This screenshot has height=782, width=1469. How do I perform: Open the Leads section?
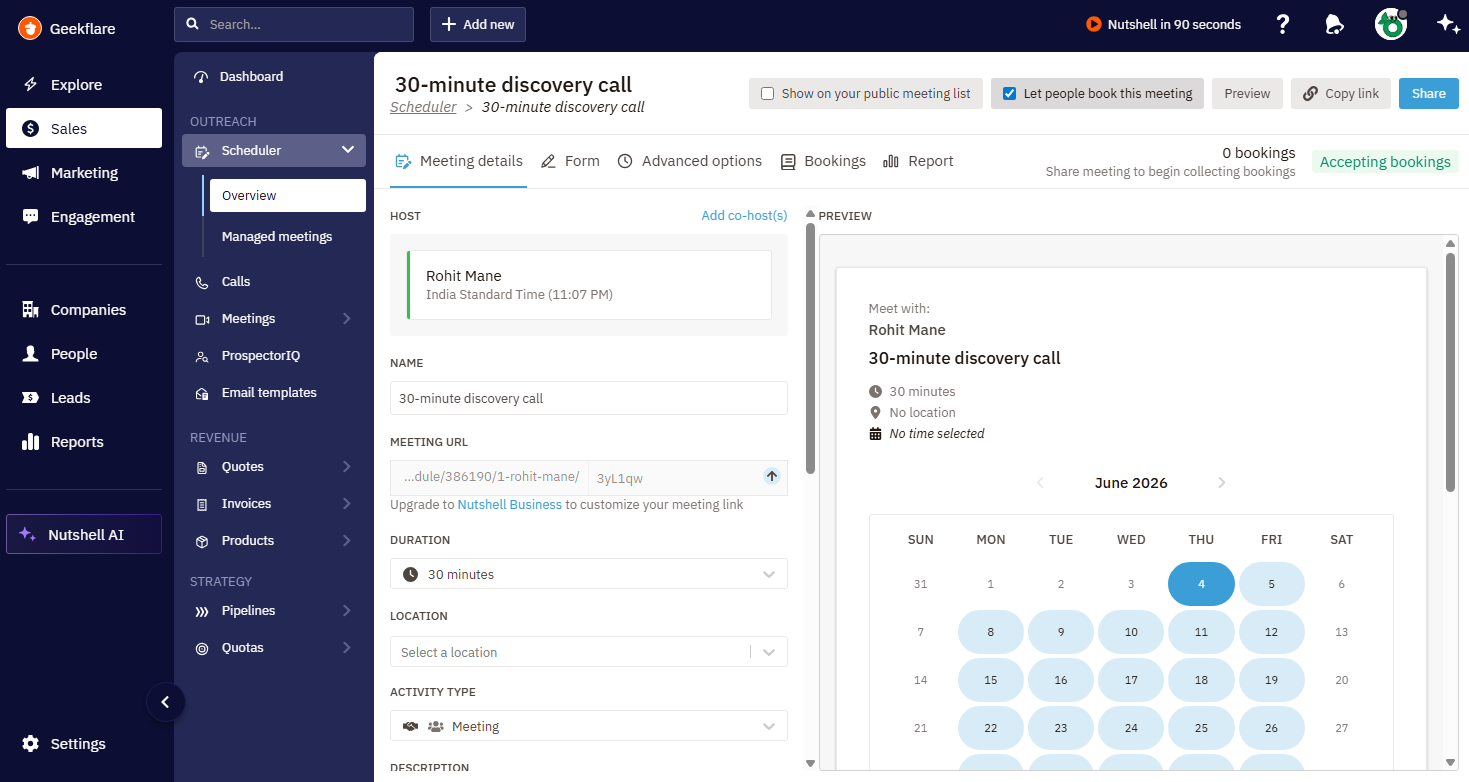84,398
